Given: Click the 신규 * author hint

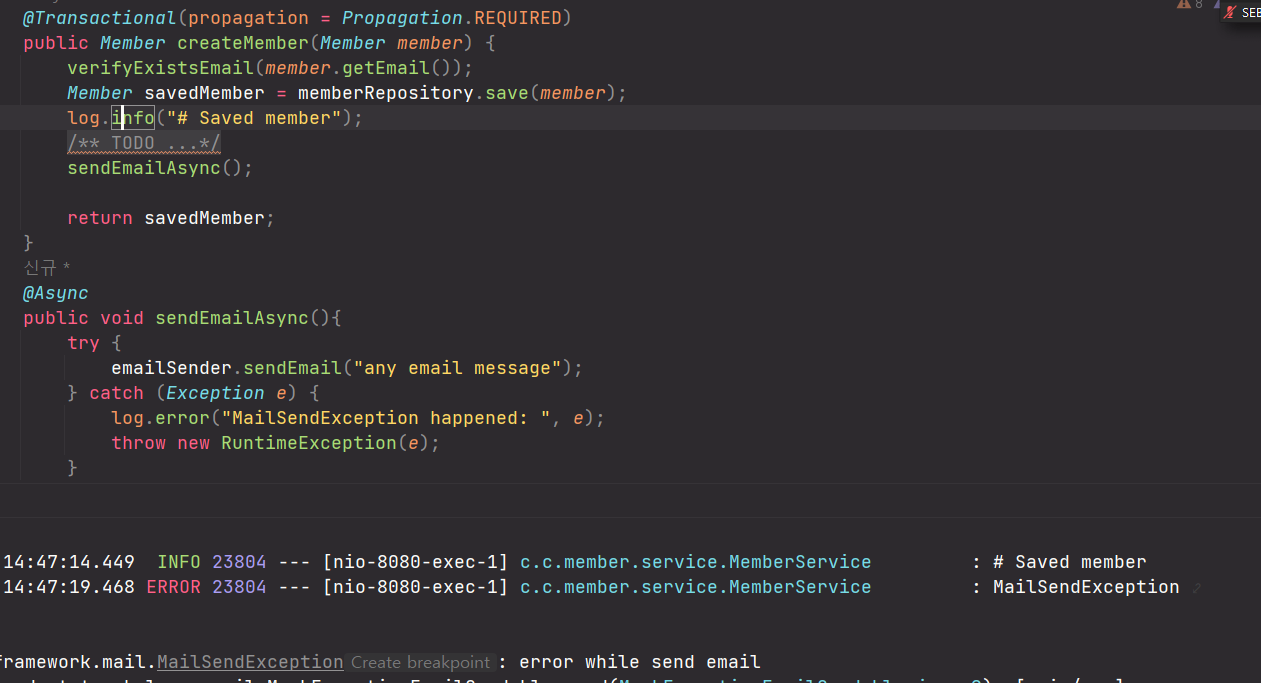Looking at the screenshot, I should (x=47, y=267).
